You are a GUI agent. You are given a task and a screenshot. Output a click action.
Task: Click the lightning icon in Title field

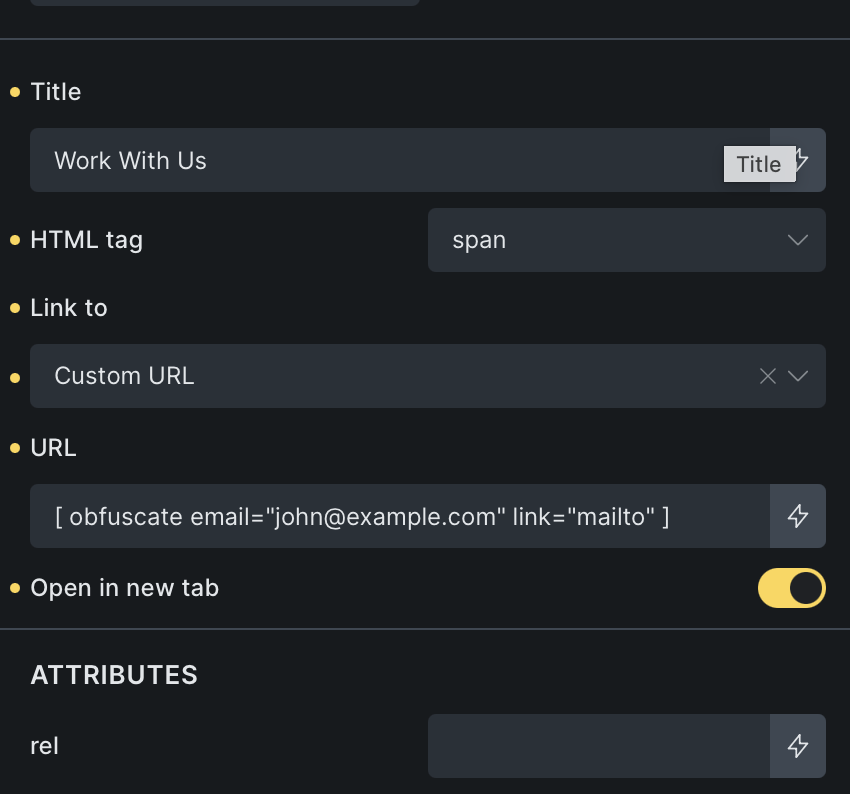pyautogui.click(x=801, y=160)
